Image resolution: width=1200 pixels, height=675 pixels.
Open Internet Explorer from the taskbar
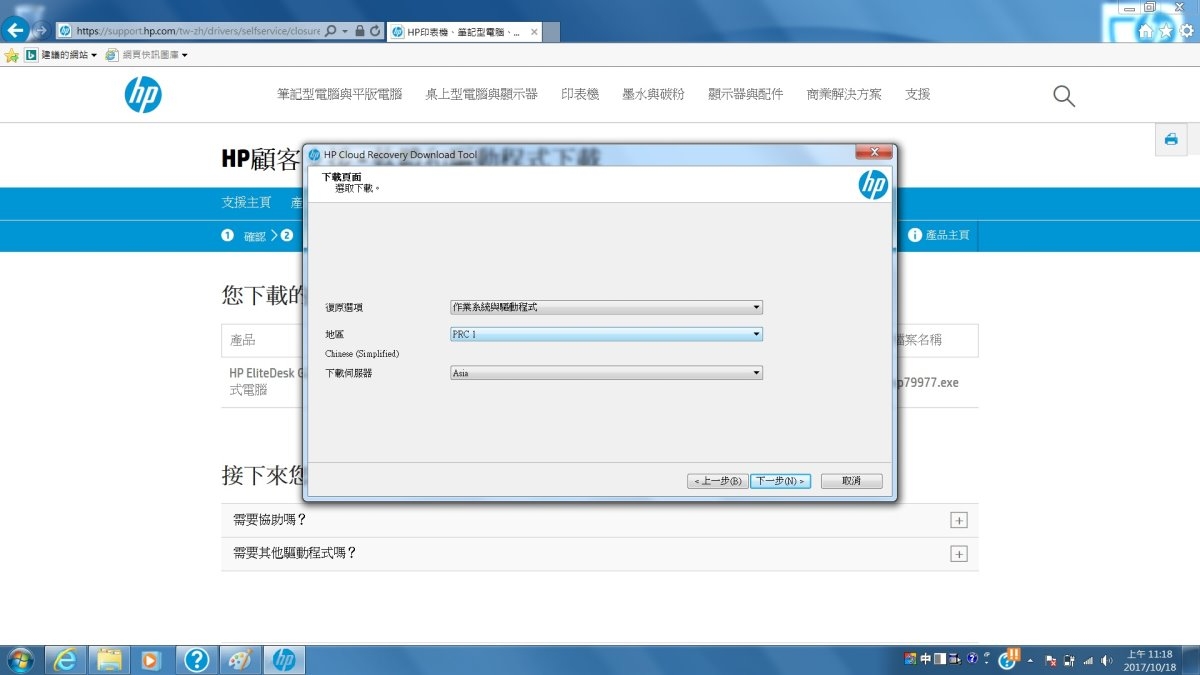pos(66,660)
